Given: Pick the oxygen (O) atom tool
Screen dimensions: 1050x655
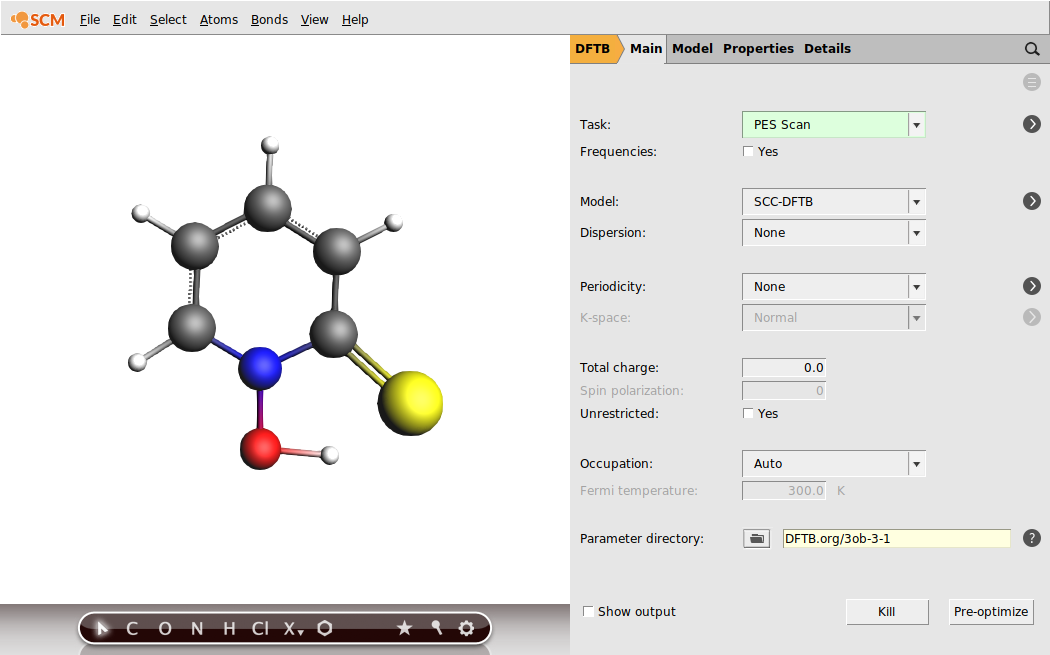Looking at the screenshot, I should click(165, 628).
